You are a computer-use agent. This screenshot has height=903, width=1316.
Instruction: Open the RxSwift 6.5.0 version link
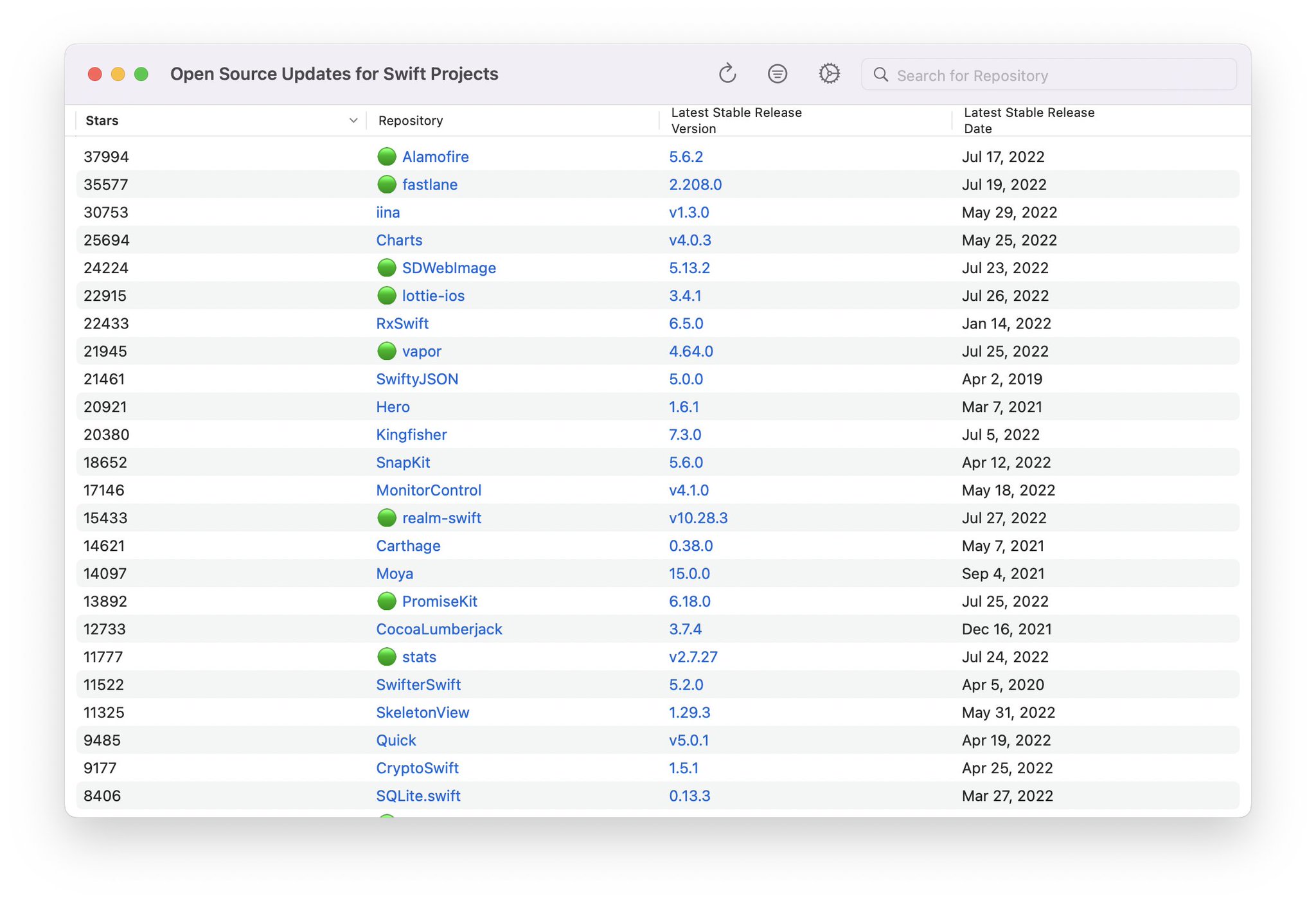(x=686, y=323)
